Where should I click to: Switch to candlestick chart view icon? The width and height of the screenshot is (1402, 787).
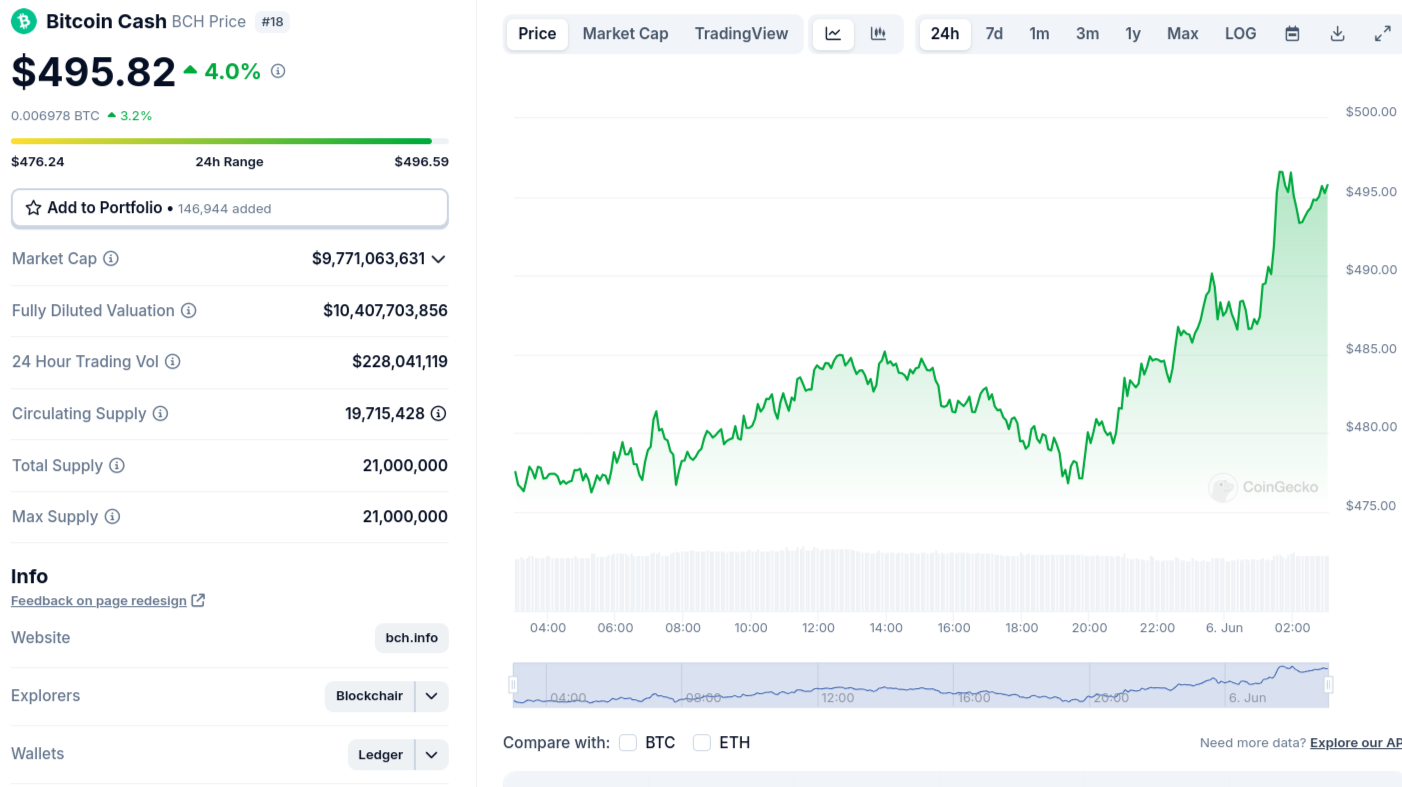pyautogui.click(x=878, y=33)
